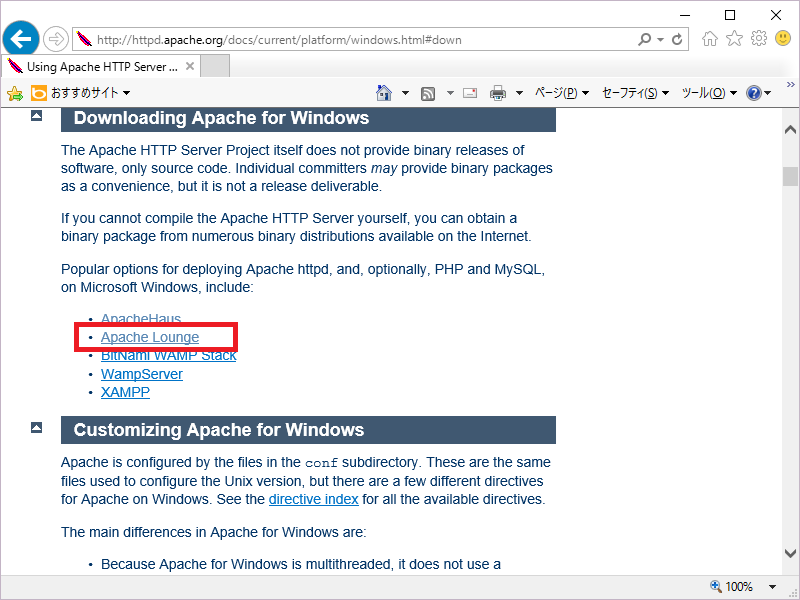Expand the Print dropdown arrow
The height and width of the screenshot is (600, 800).
click(519, 93)
